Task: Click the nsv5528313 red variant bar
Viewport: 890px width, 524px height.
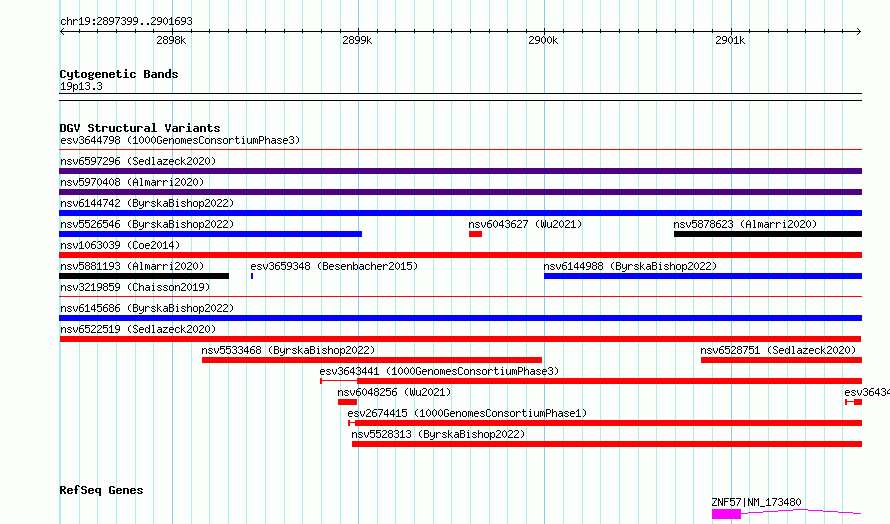Action: pos(607,444)
